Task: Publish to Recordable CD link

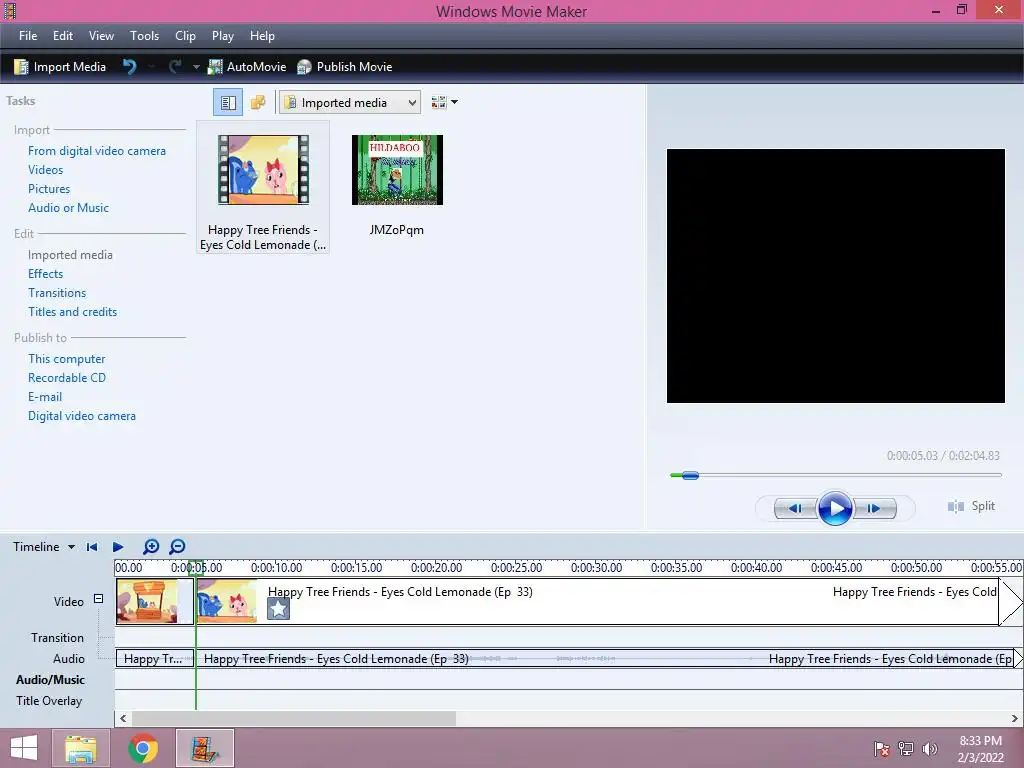Action: [67, 377]
